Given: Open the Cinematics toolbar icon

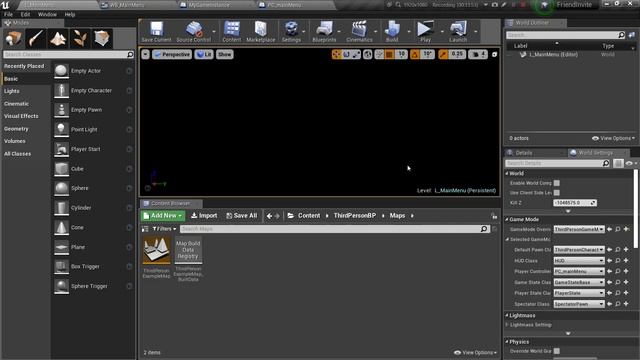Looking at the screenshot, I should pos(359,31).
